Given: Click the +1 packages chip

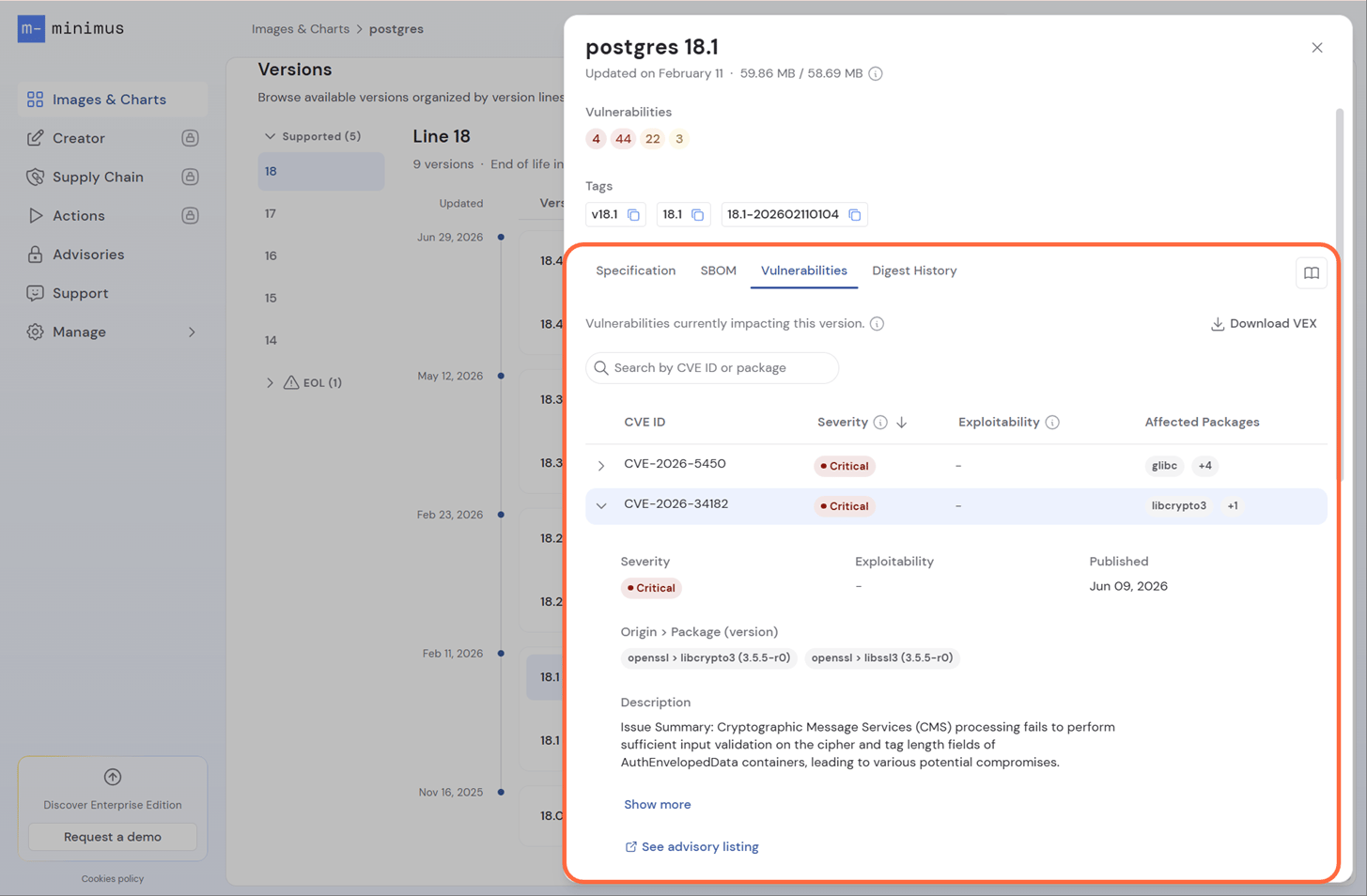Looking at the screenshot, I should 1233,506.
